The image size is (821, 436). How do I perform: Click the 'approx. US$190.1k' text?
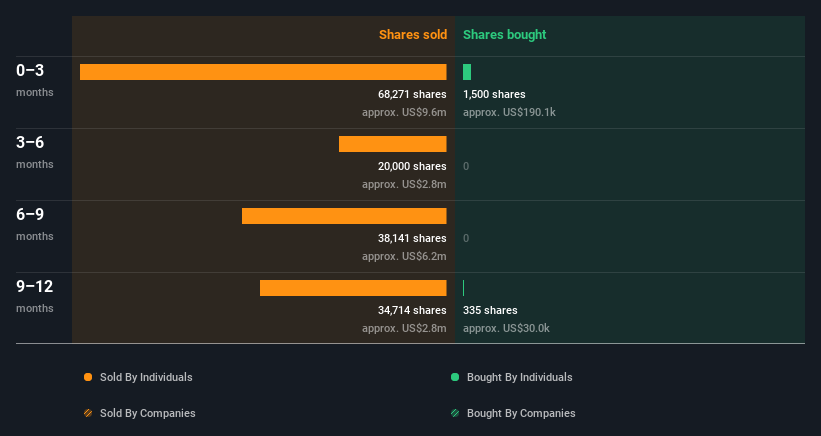(x=509, y=113)
